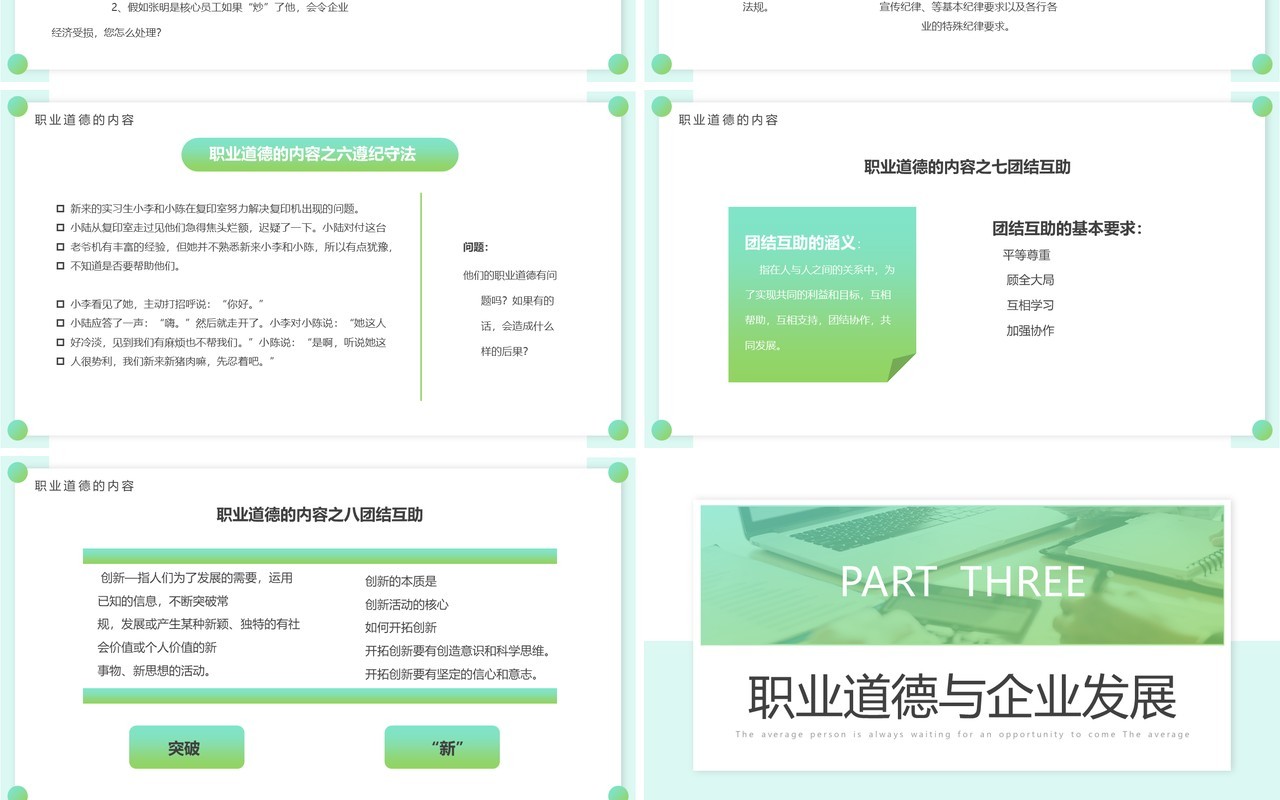Click the header 职业道德的内容 on the 遵纪守法 slide
The height and width of the screenshot is (800, 1280).
click(84, 120)
